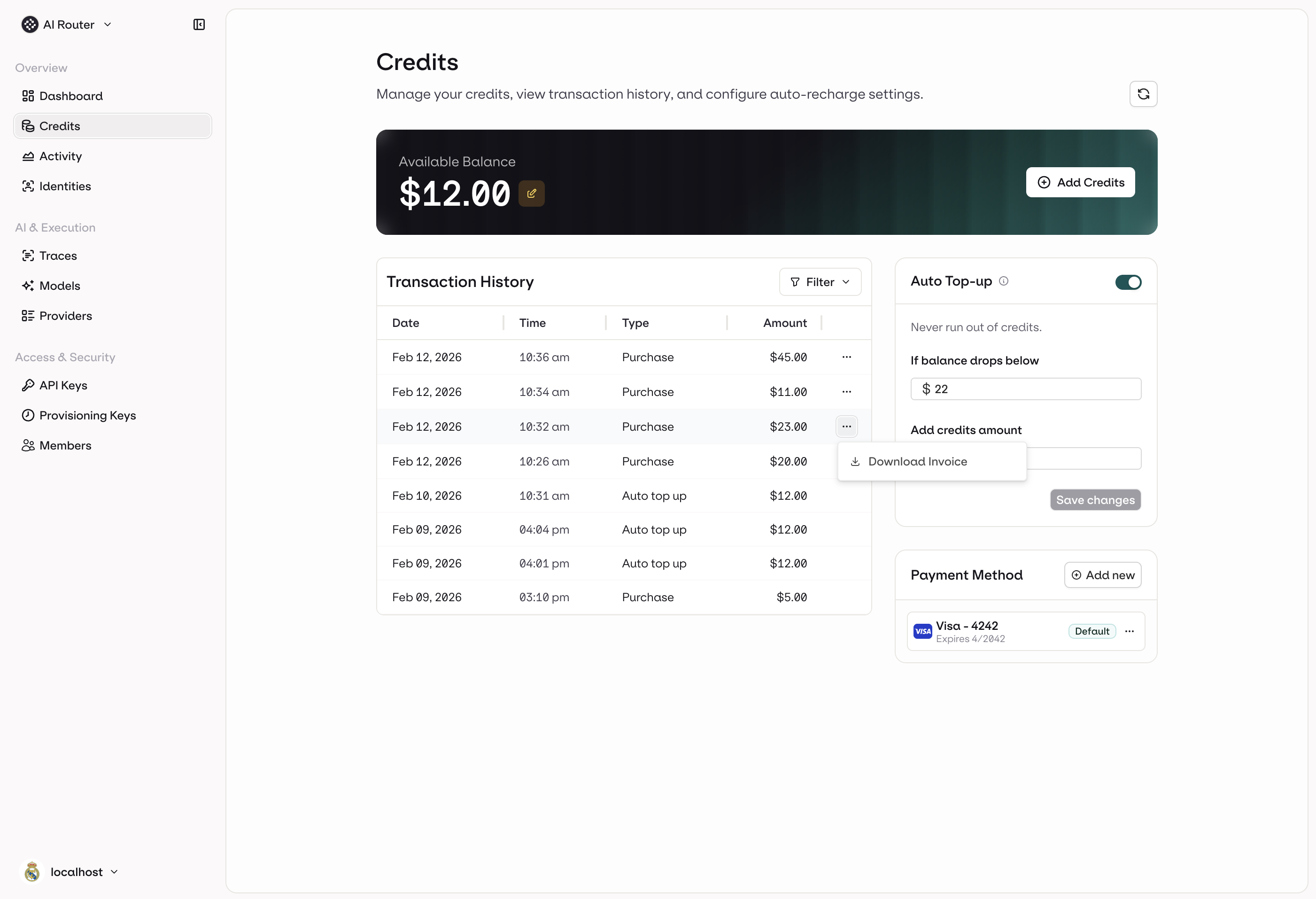Click the refresh icon near the page header
Screen dimensions: 1316x899
coord(1143,93)
